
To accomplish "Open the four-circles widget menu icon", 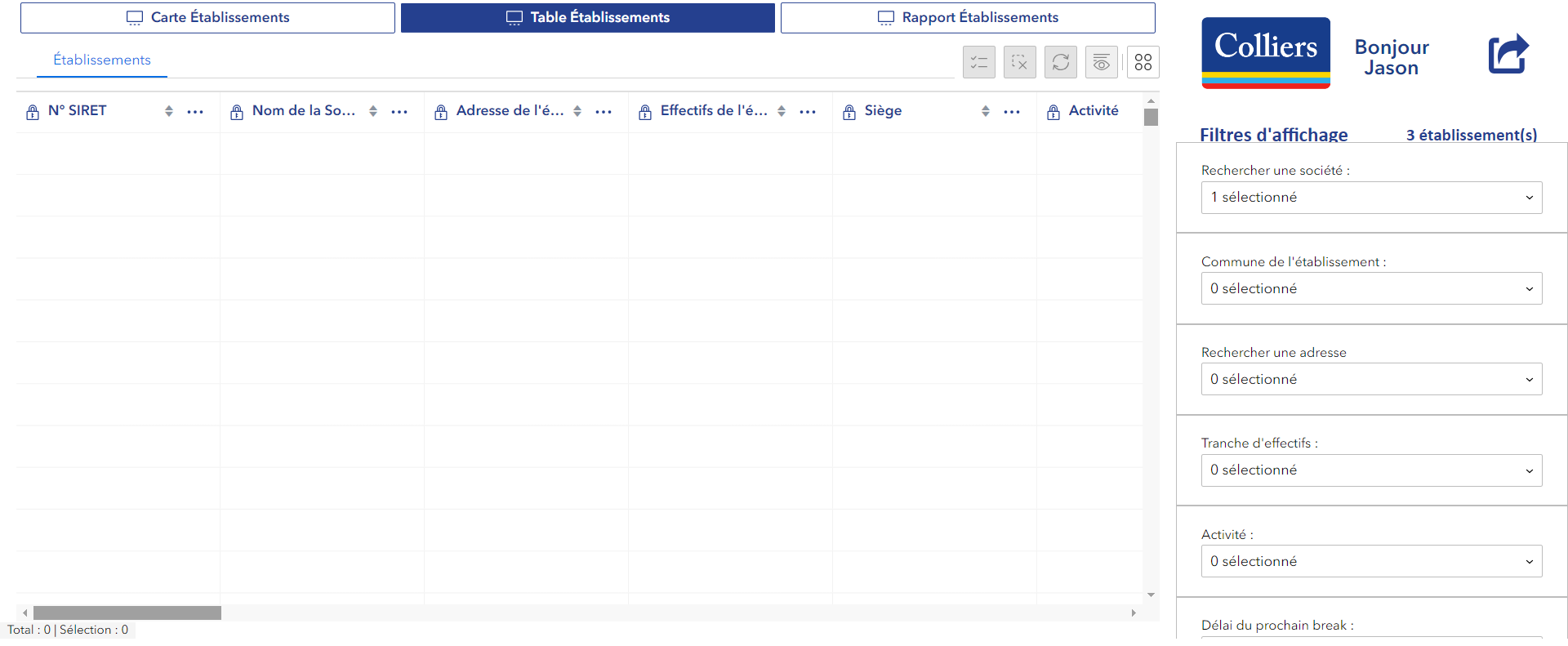I will [x=1143, y=62].
